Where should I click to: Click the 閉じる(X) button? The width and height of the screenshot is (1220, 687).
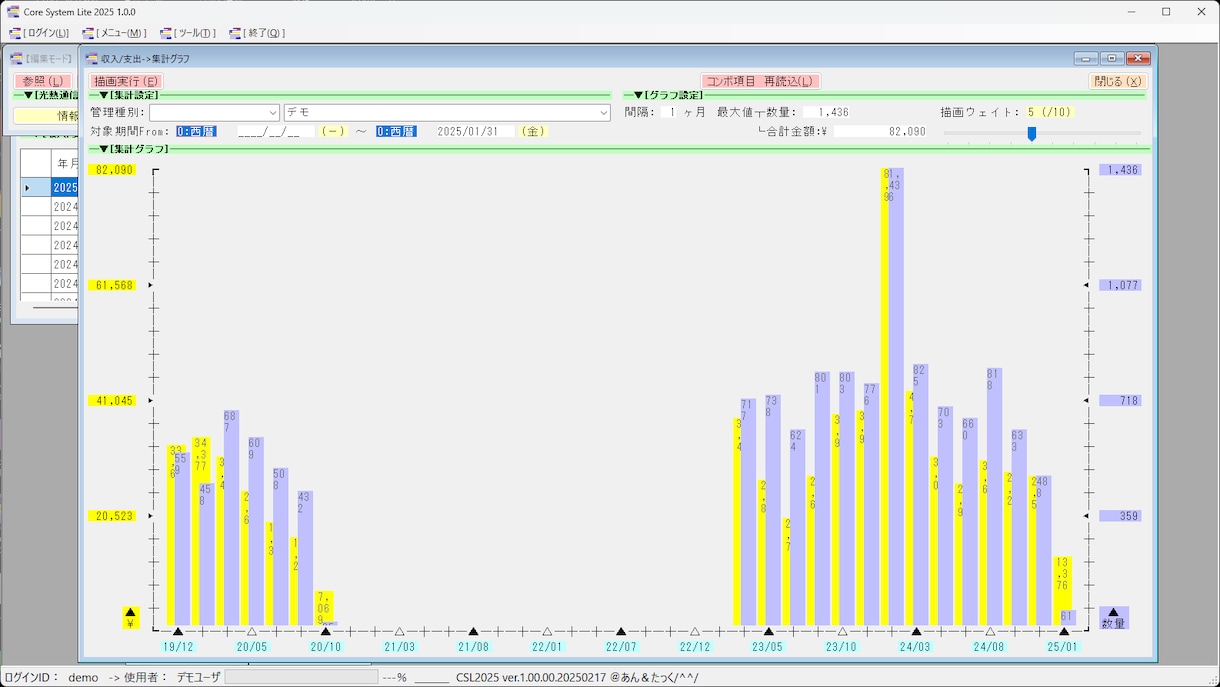tap(1117, 81)
